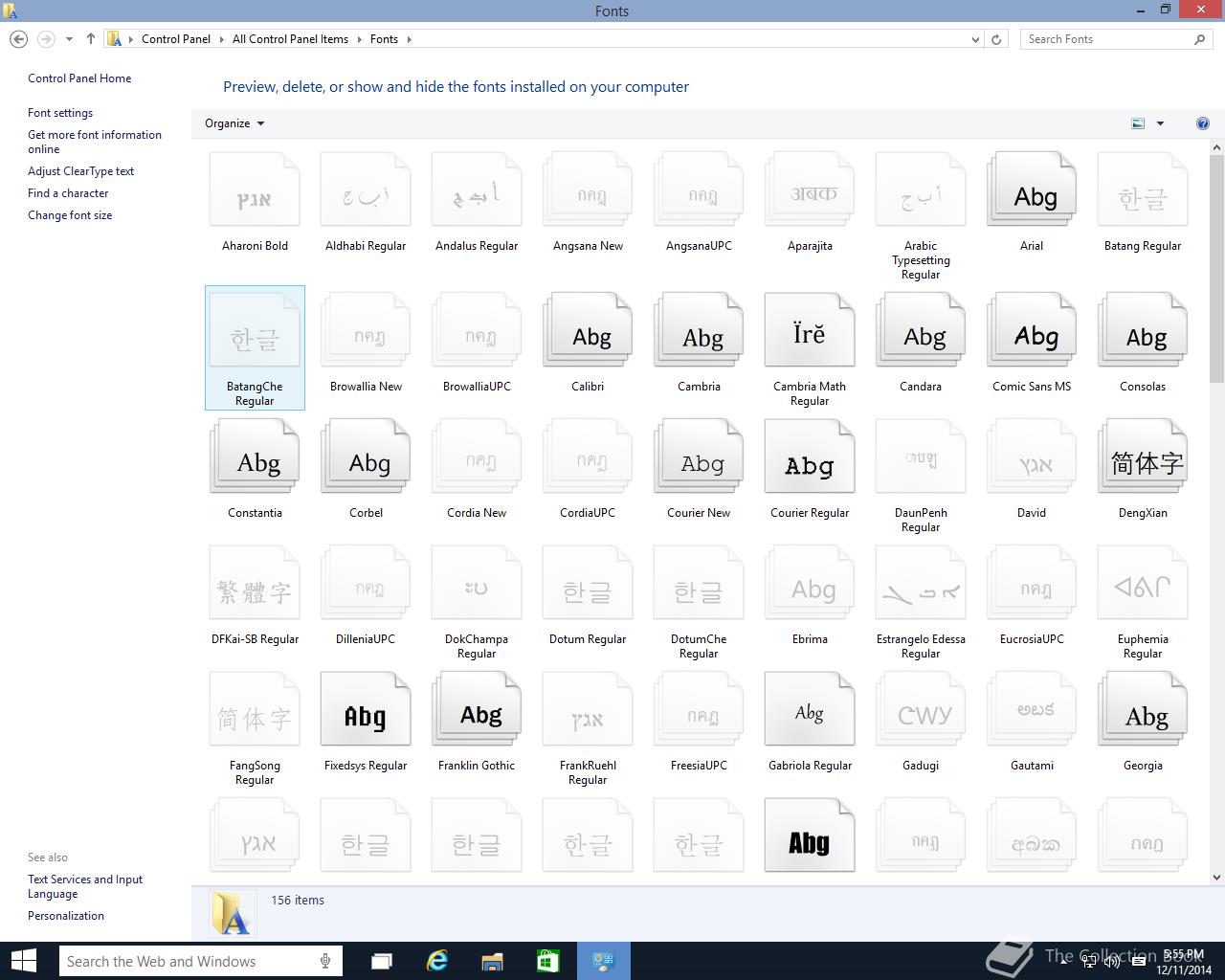Viewport: 1225px width, 980px height.
Task: Click the scroll down arrow
Action: (x=1216, y=877)
